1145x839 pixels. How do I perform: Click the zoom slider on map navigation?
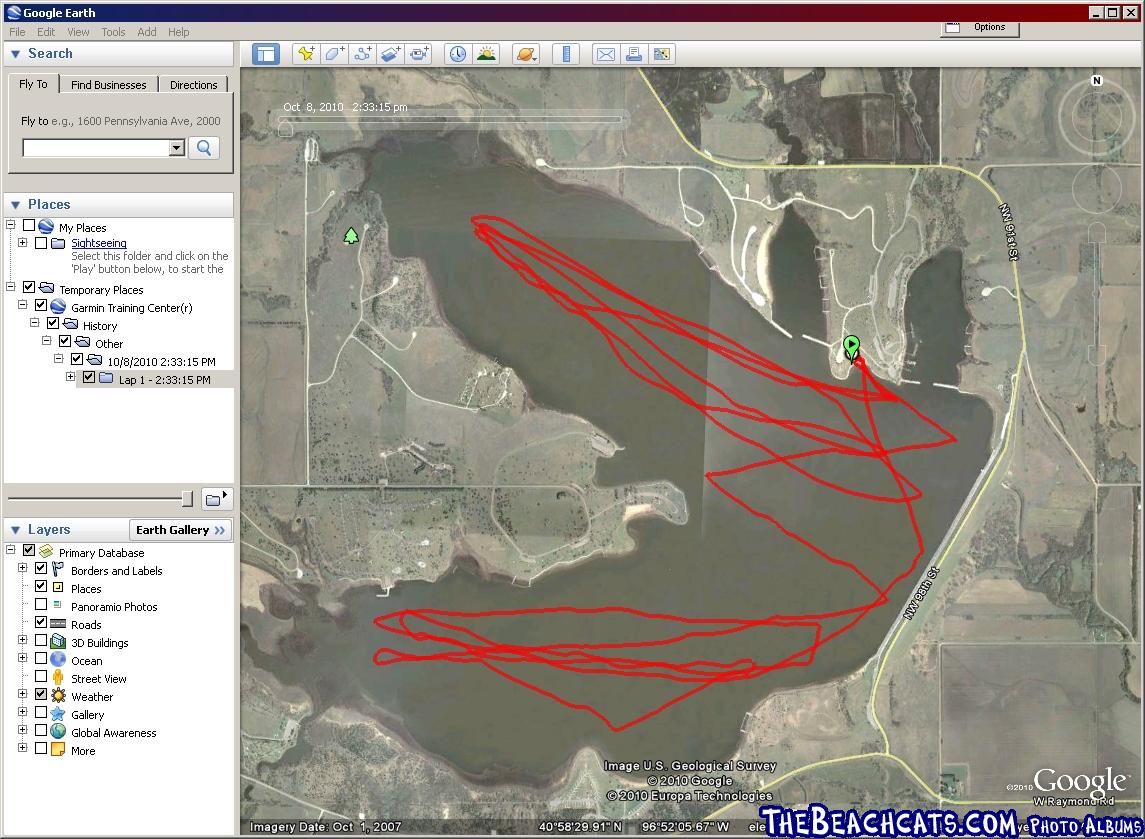click(1095, 294)
